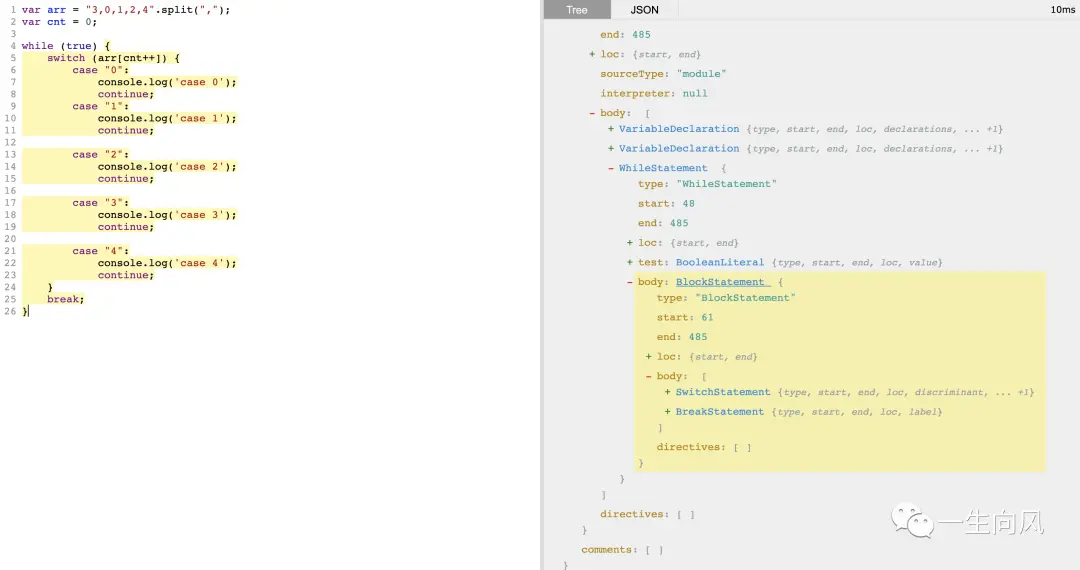Click the SwitchStatement type label
The image size is (1080, 570).
[x=723, y=392]
